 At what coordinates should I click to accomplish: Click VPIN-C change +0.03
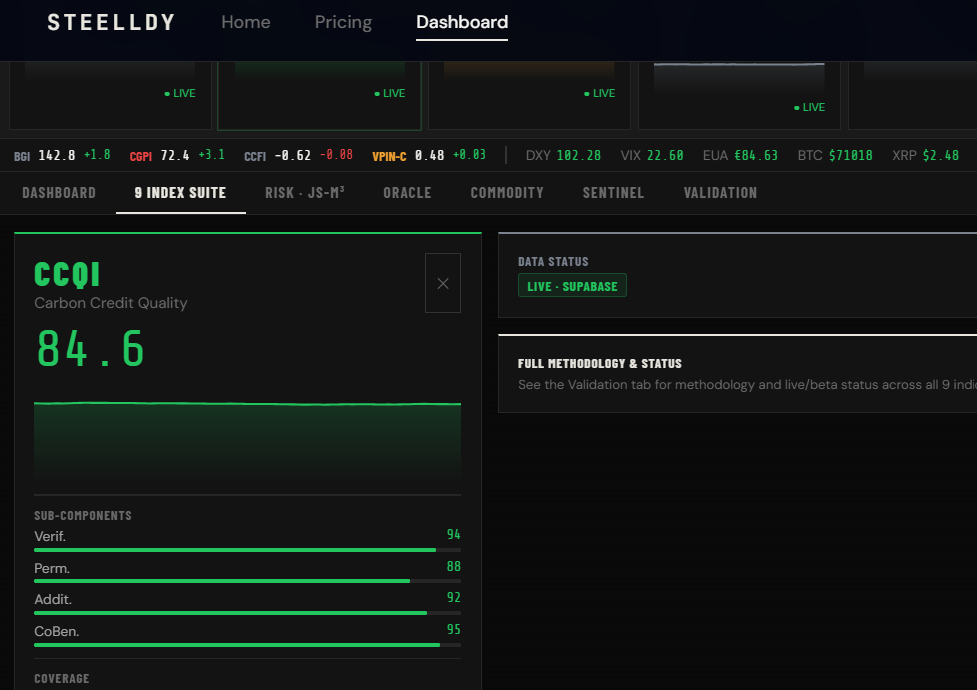(469, 155)
